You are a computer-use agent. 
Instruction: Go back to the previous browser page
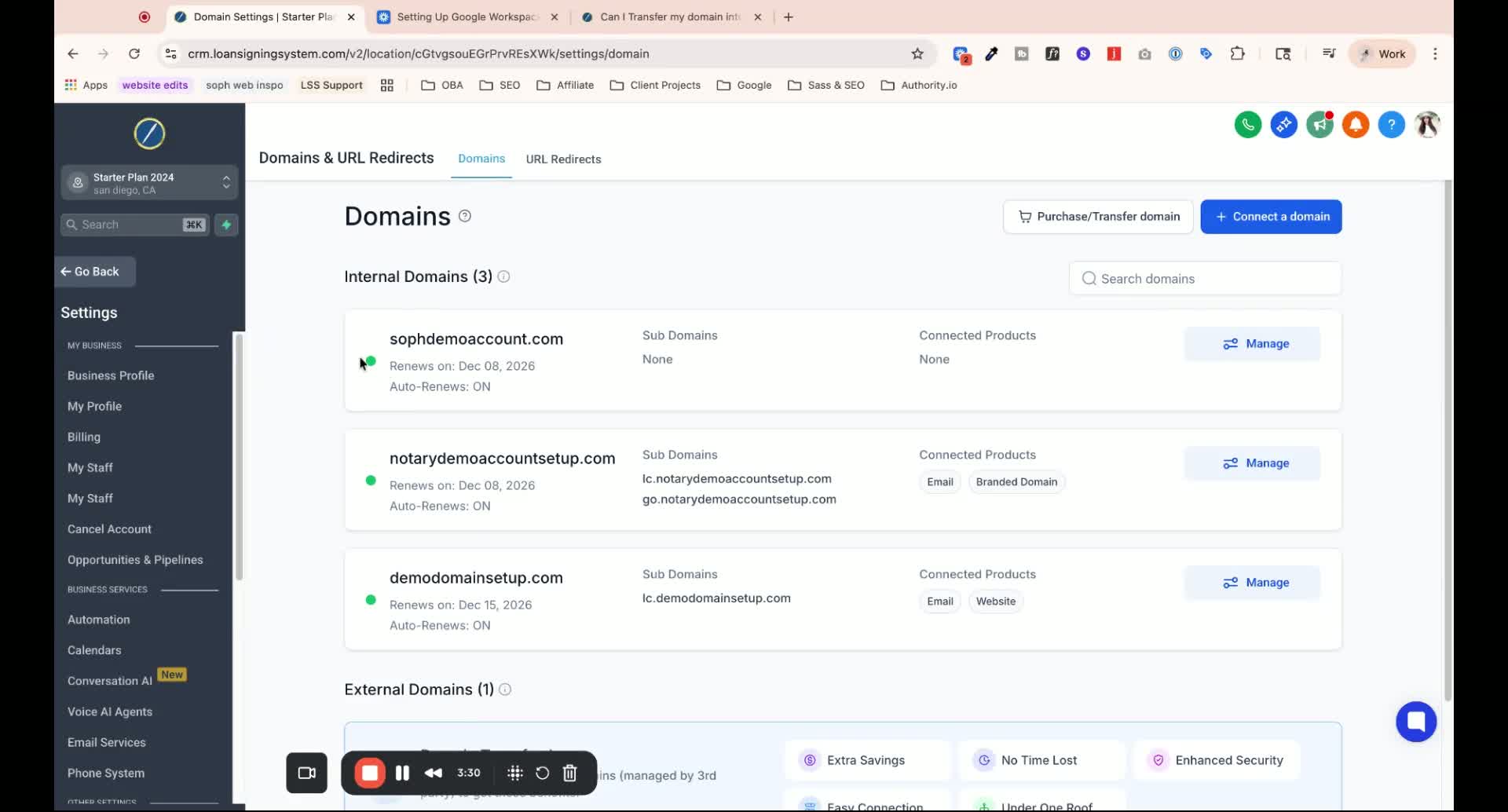click(73, 53)
